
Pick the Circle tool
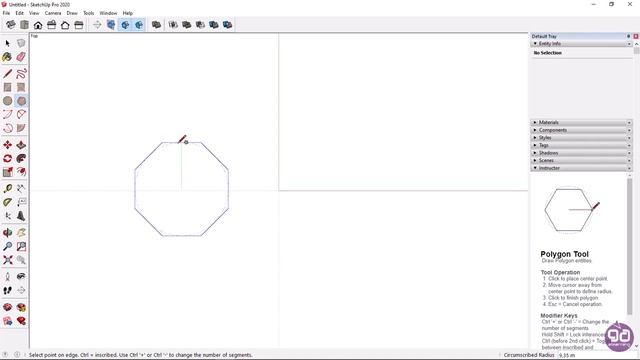point(7,101)
